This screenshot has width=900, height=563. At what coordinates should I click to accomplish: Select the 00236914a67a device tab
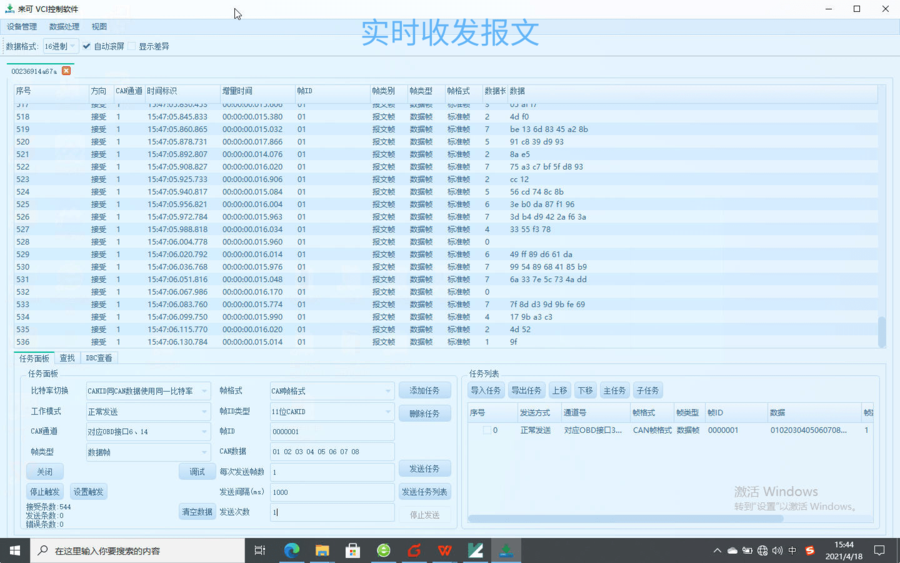tap(34, 71)
